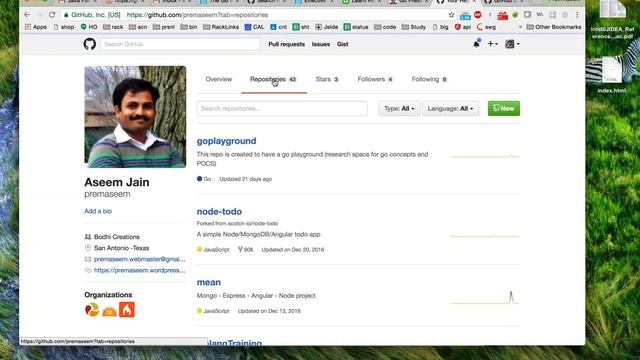Screen dimensions: 640x360
Task: Open the first organization avatar
Action: (92, 310)
